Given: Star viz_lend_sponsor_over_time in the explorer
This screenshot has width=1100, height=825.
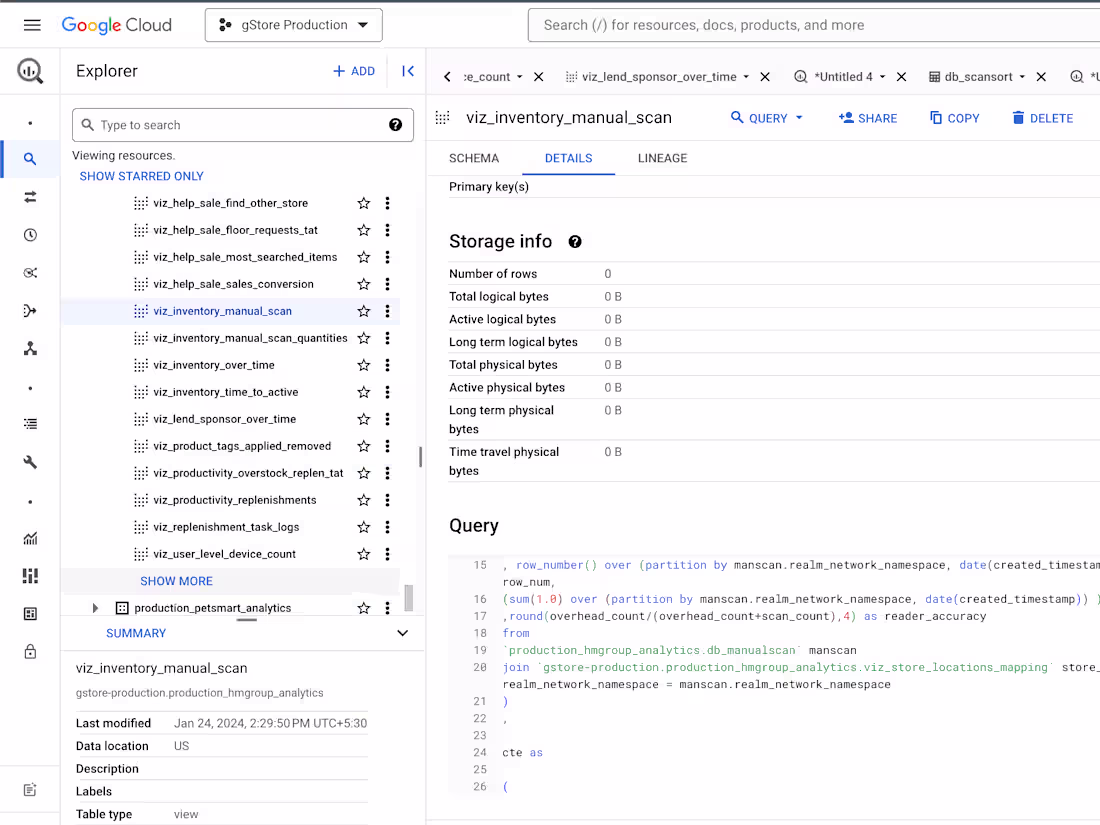Looking at the screenshot, I should coord(363,419).
